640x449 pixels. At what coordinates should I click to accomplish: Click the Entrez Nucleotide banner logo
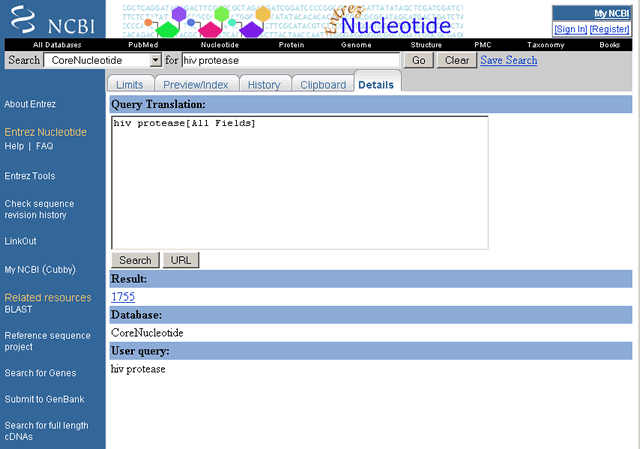[293, 21]
